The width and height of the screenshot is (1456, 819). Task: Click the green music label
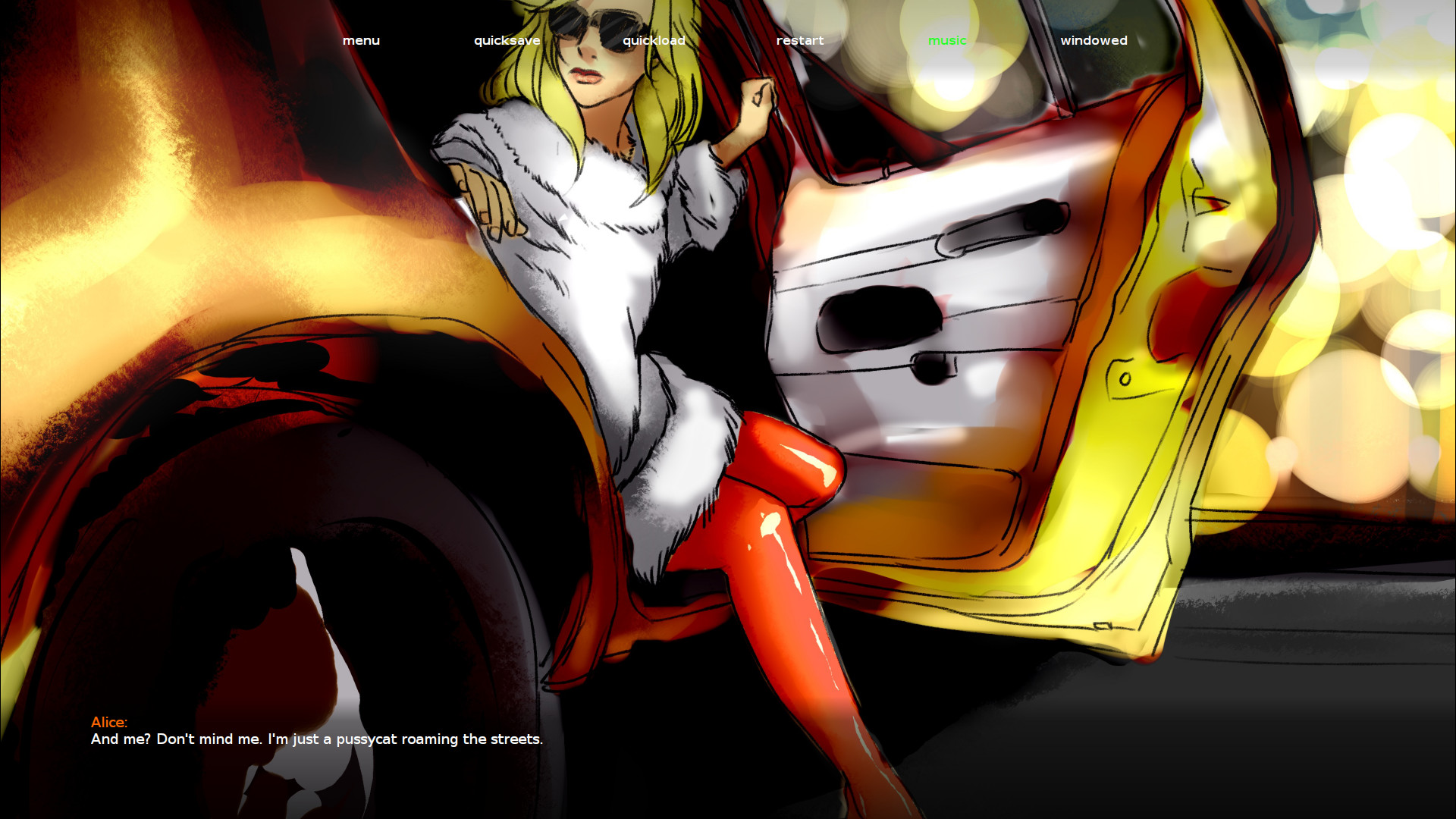[x=946, y=40]
